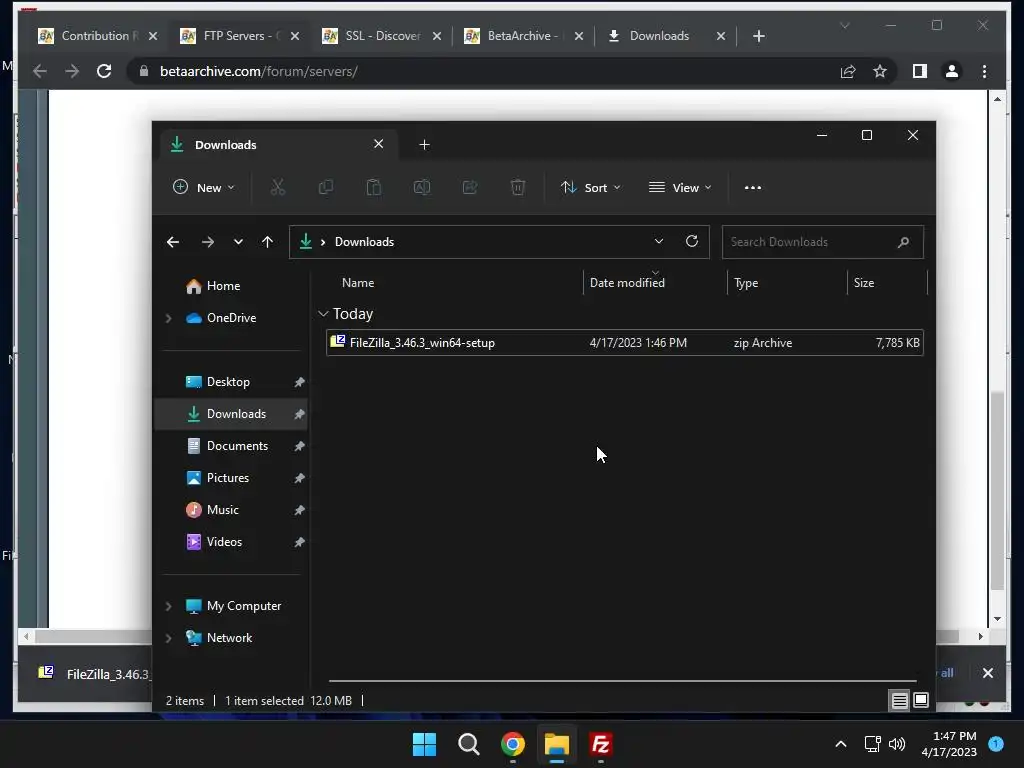Select FileZilla_3.46.3_win64-setup file
The height and width of the screenshot is (768, 1024).
[x=625, y=343]
